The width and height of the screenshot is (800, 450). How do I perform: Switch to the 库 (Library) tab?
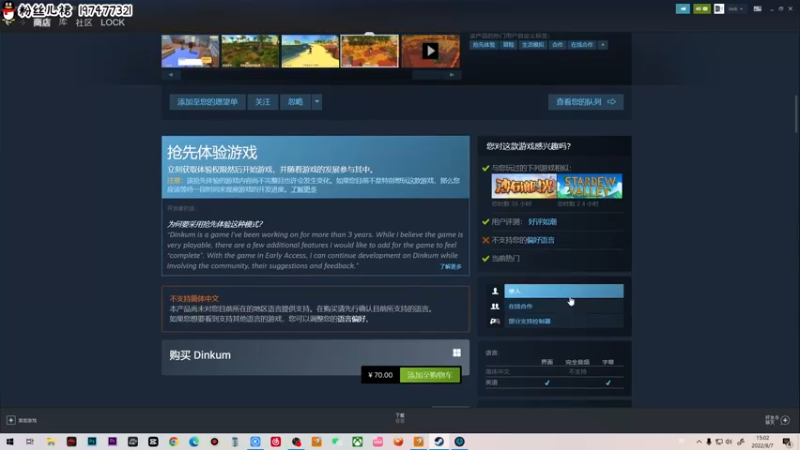63,22
